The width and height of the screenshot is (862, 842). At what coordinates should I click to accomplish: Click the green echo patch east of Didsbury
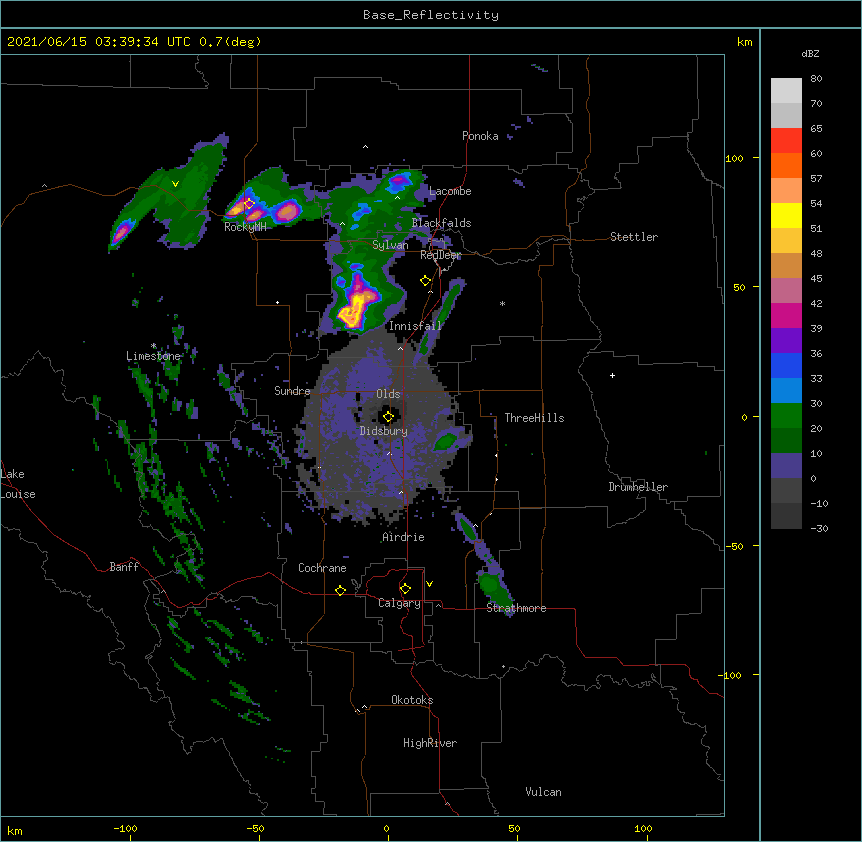click(446, 441)
